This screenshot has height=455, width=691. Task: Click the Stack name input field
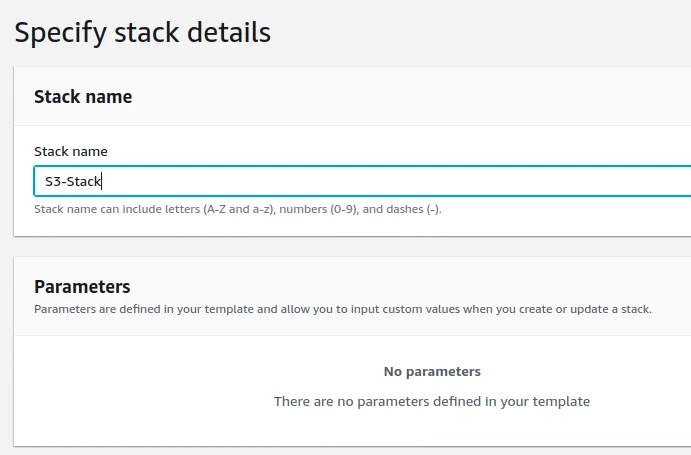coord(360,181)
